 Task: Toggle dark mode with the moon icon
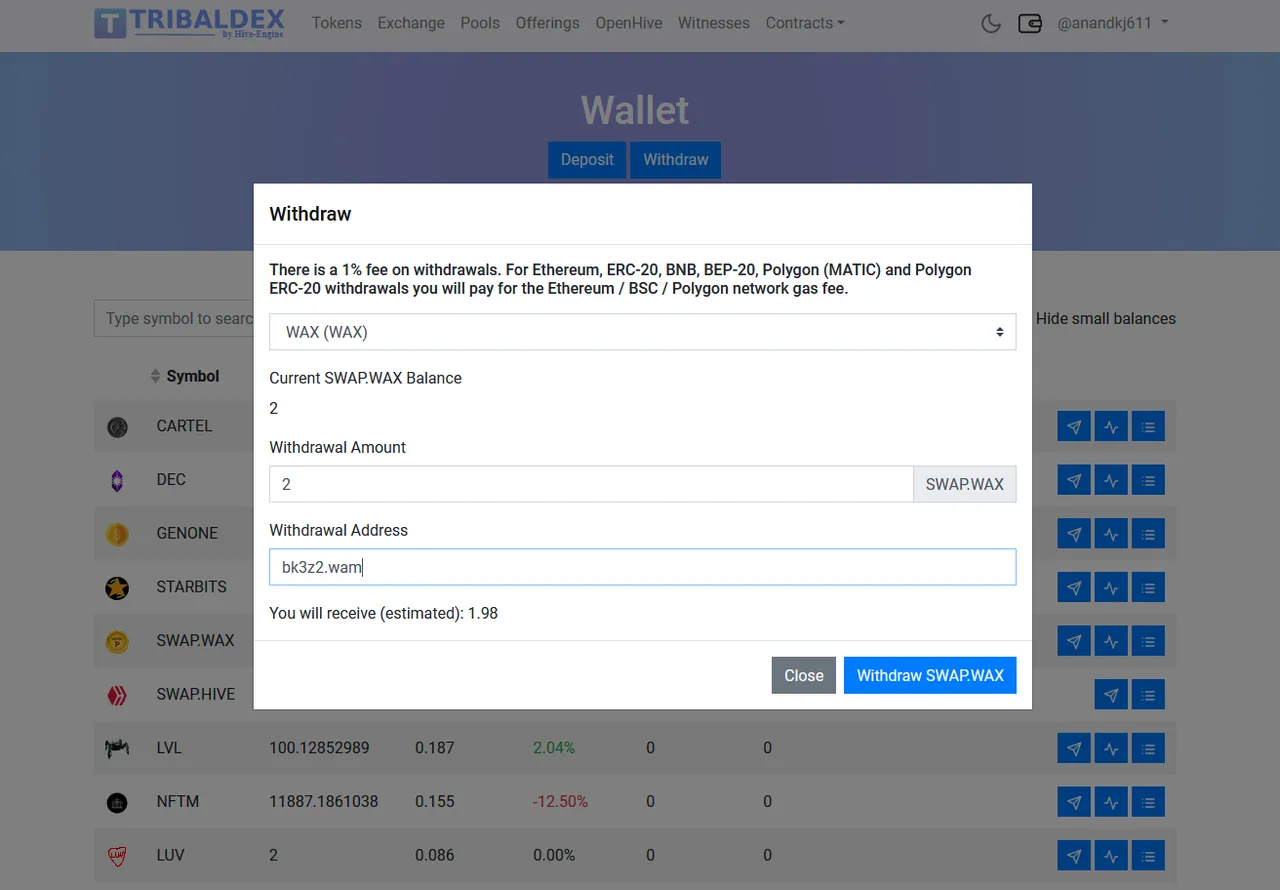point(991,23)
